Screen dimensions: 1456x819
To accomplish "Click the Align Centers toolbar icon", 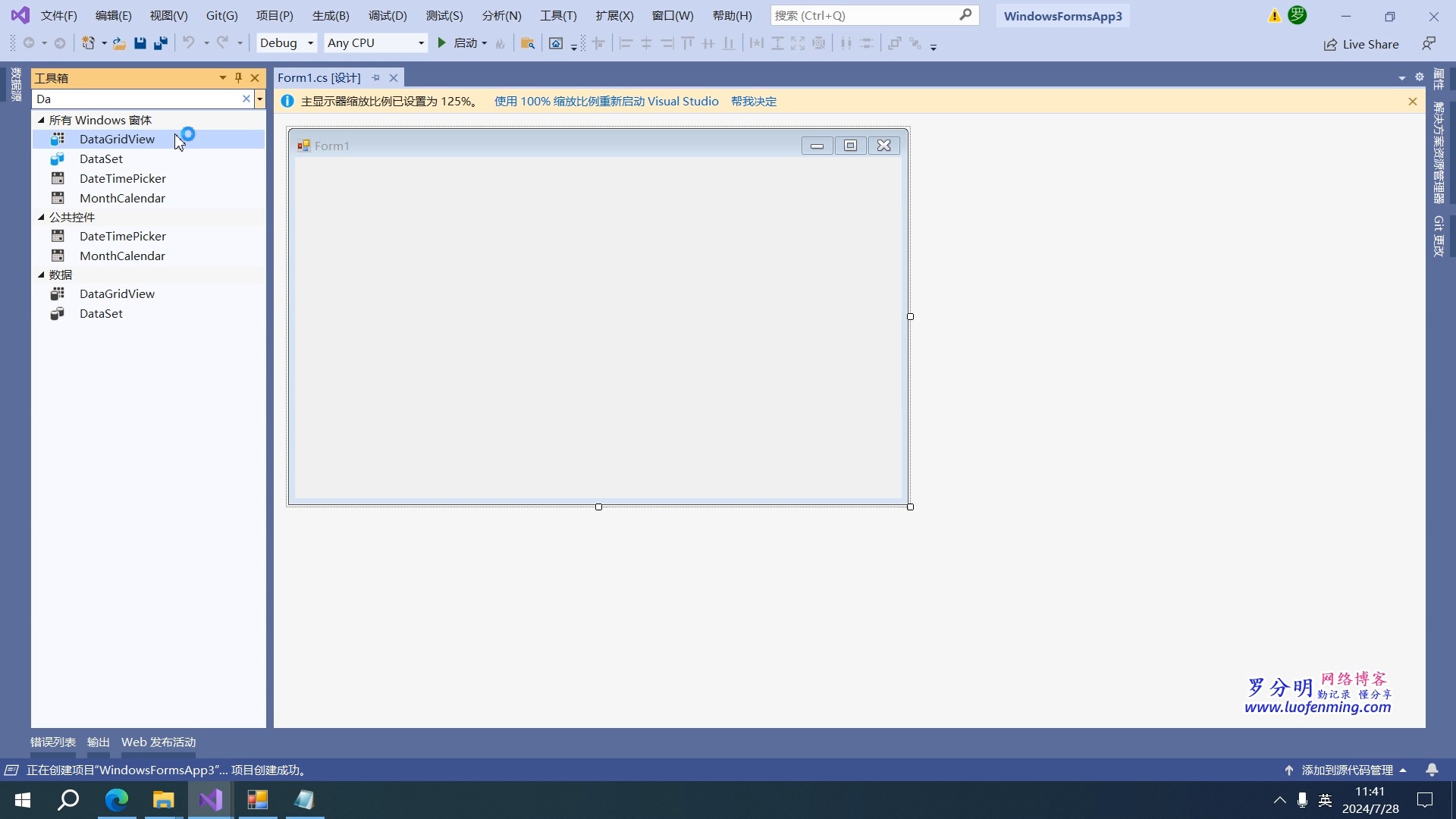I will [646, 43].
